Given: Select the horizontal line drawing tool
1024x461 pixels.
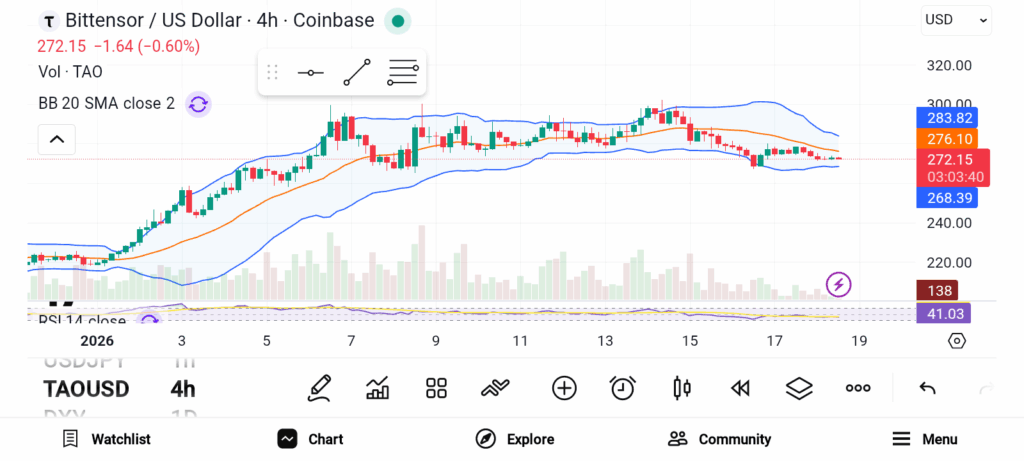Looking at the screenshot, I should (310, 73).
